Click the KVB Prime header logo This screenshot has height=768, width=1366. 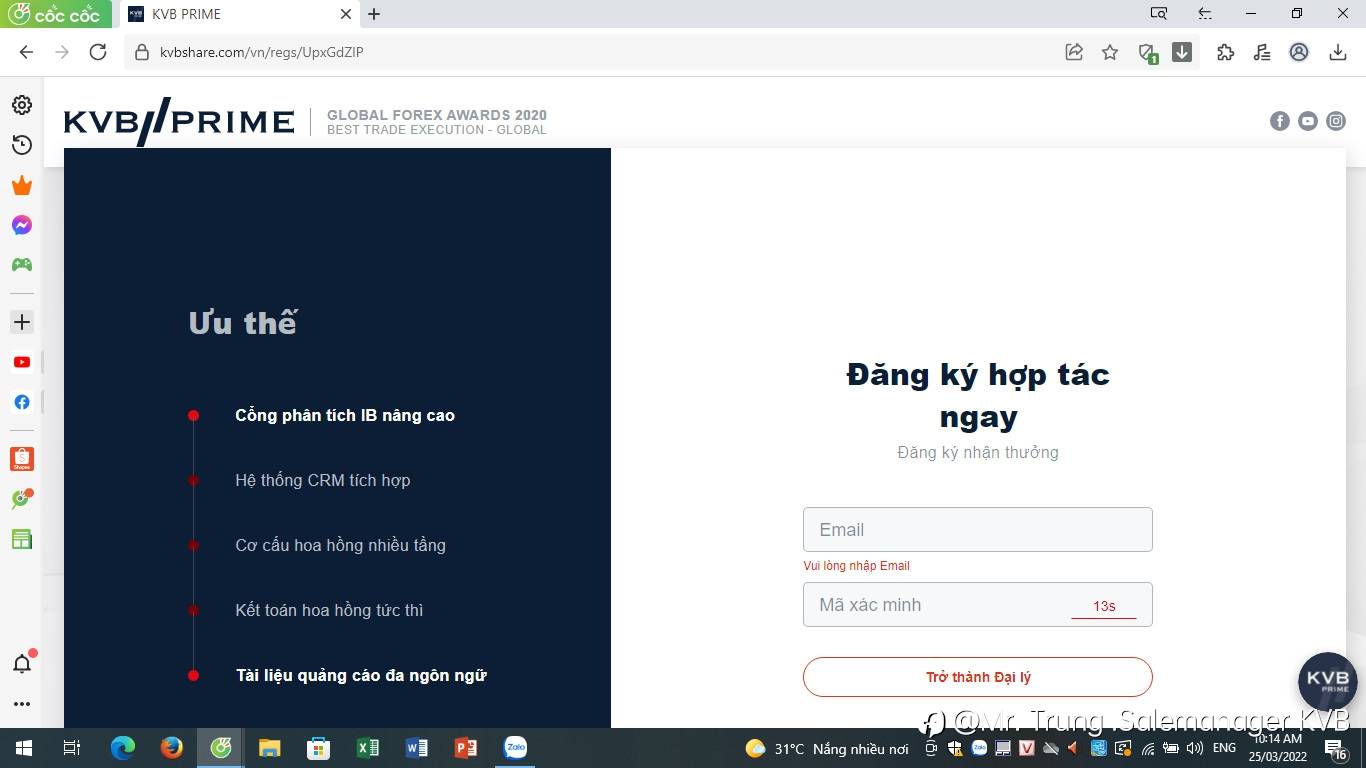[180, 122]
